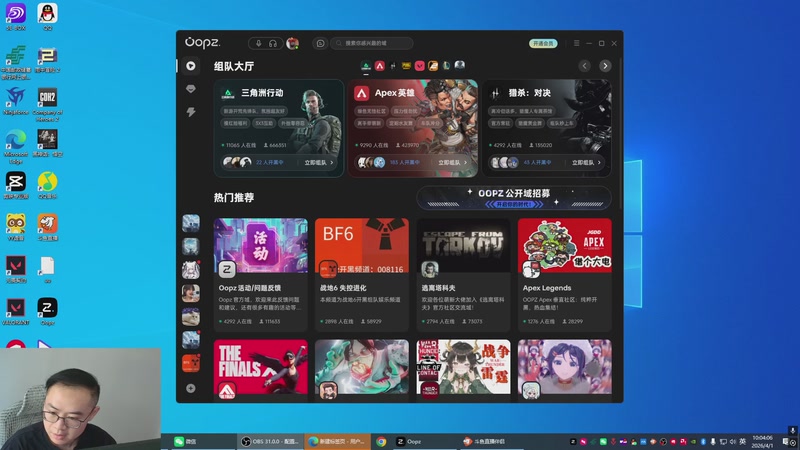
Task: Open the chat messages icon beside search
Action: (x=320, y=43)
